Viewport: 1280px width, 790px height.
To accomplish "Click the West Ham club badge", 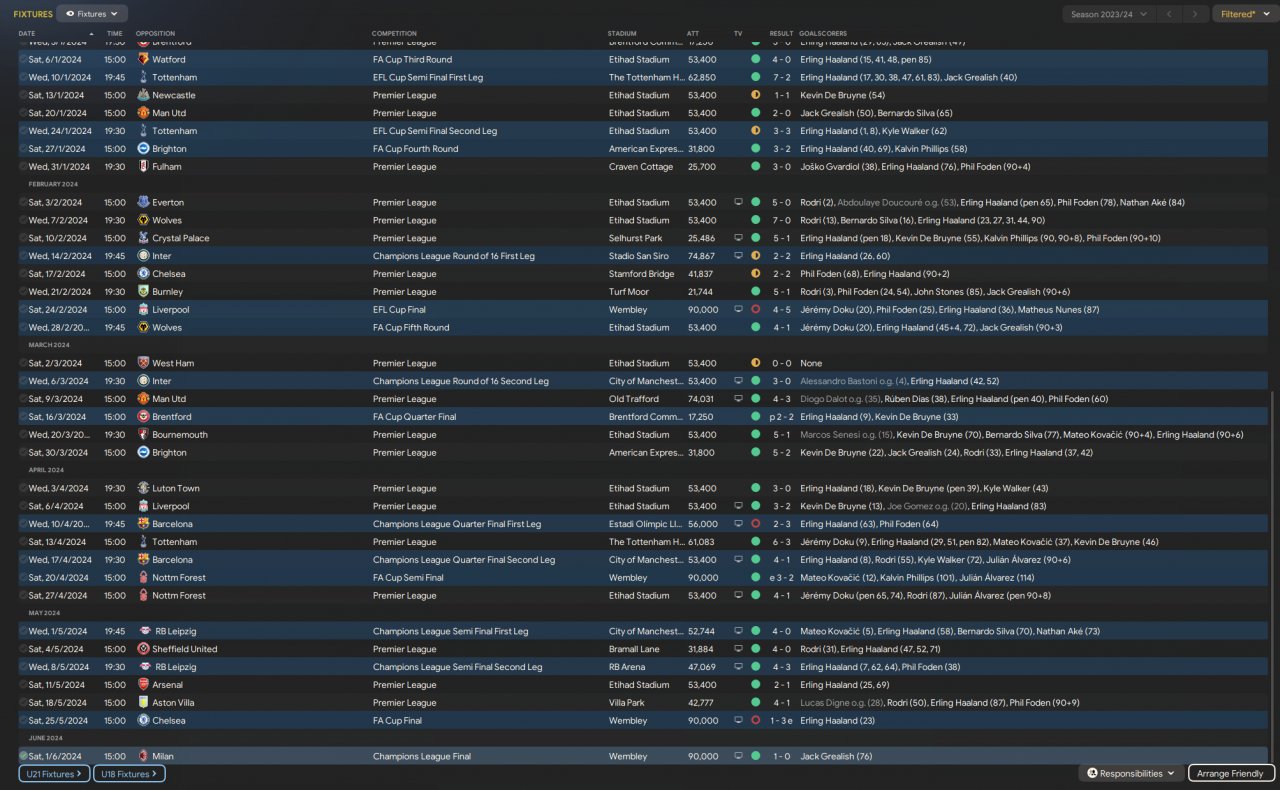I will tap(143, 363).
